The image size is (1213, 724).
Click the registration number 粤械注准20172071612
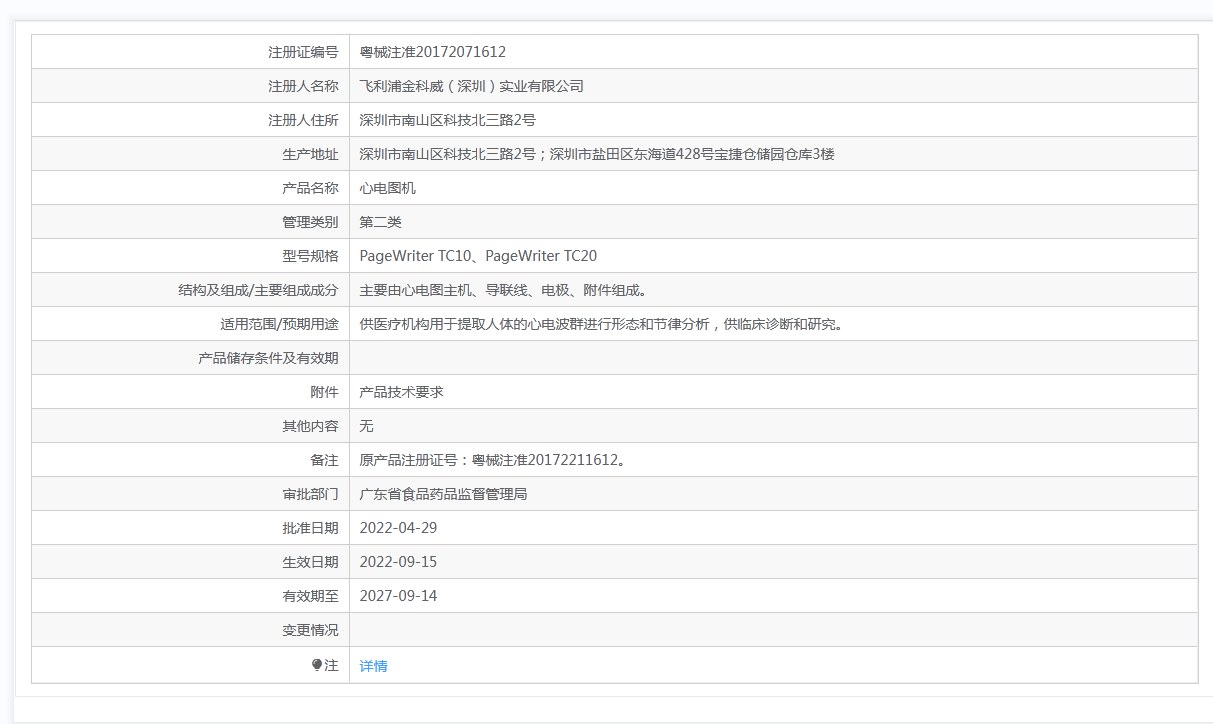(432, 52)
